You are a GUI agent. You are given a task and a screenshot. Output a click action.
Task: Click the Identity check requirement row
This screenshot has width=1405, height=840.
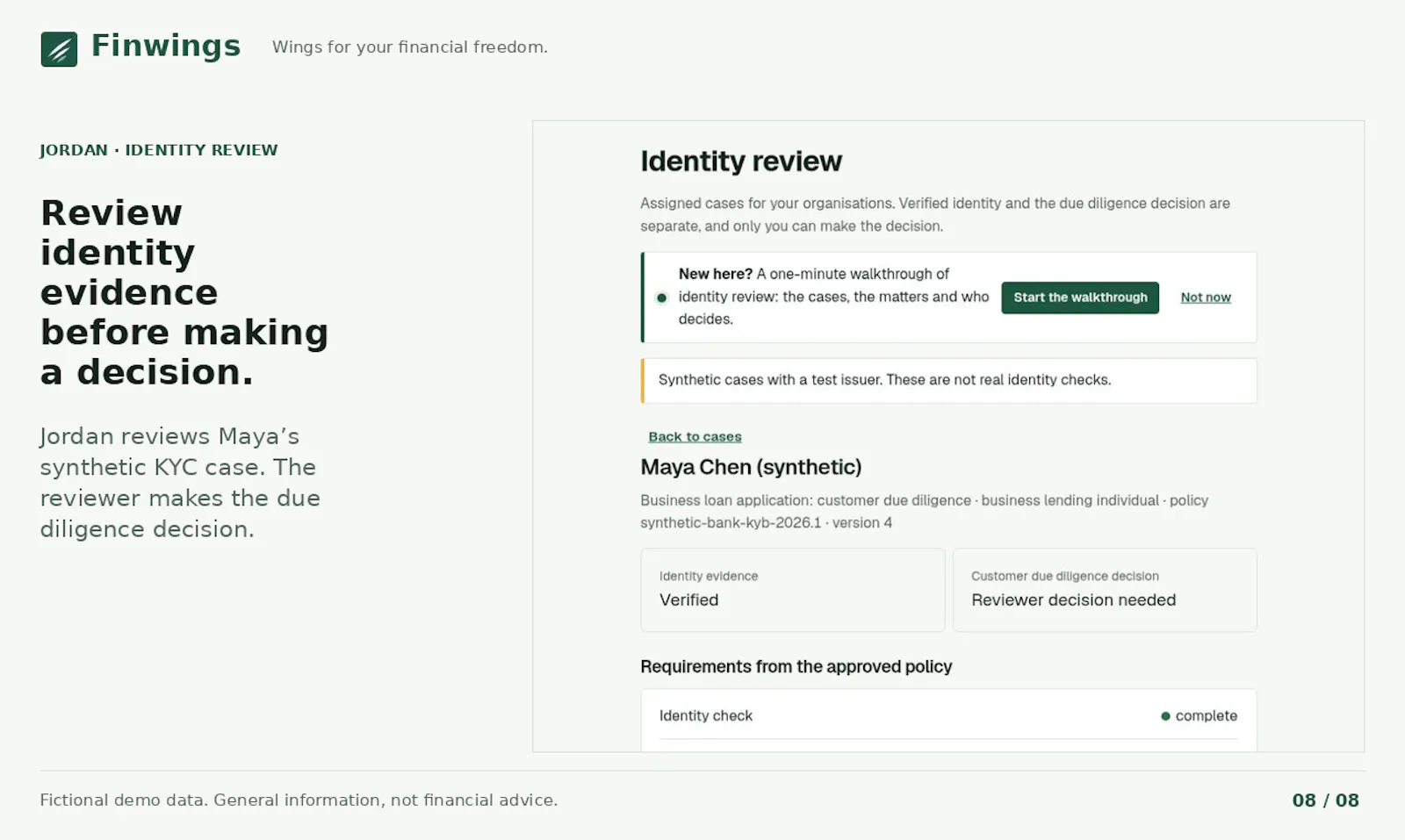click(948, 715)
